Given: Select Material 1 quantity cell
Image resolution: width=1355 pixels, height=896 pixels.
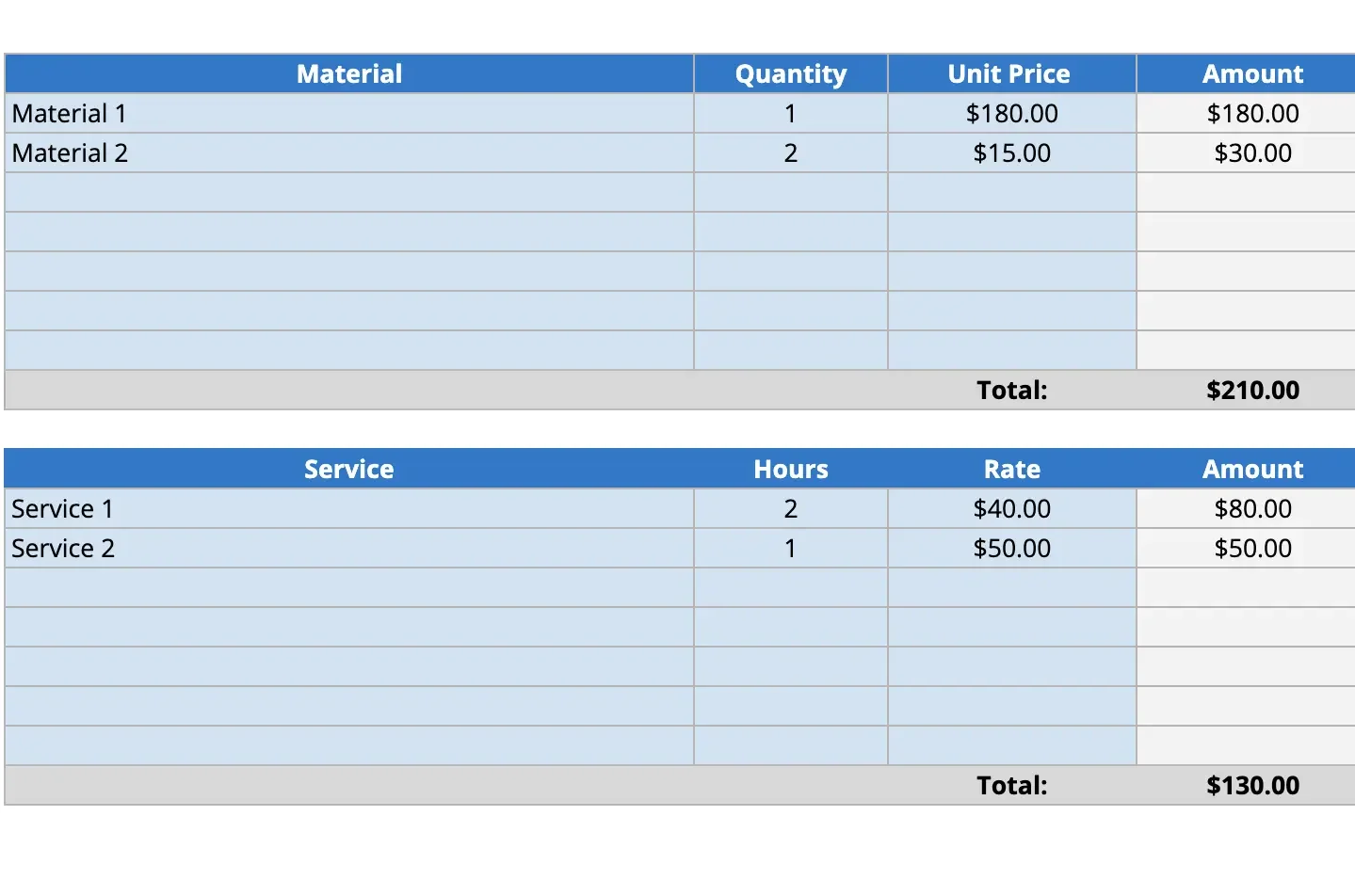Looking at the screenshot, I should [x=790, y=114].
